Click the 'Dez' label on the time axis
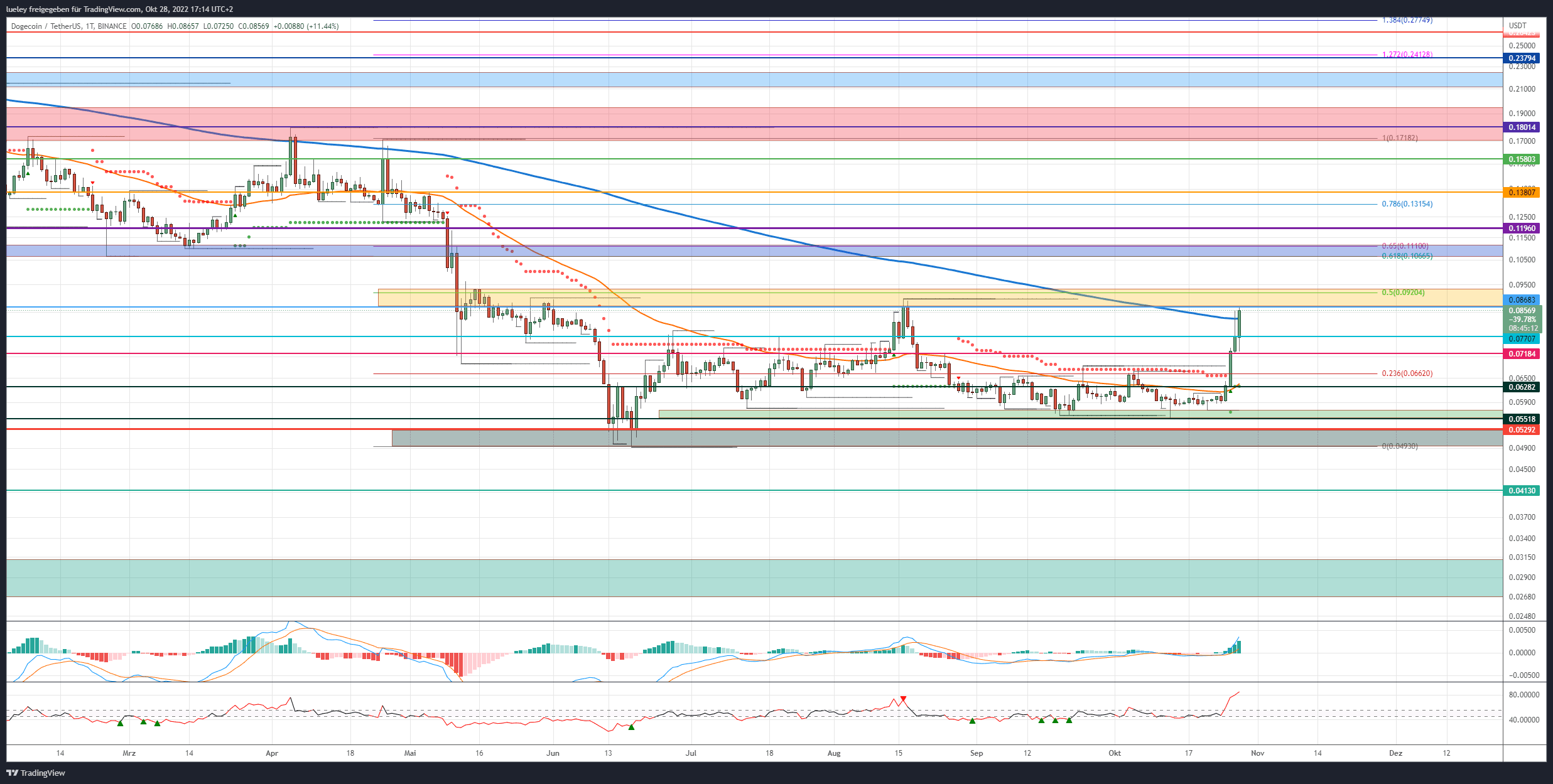The width and height of the screenshot is (1553, 784). (x=1395, y=753)
